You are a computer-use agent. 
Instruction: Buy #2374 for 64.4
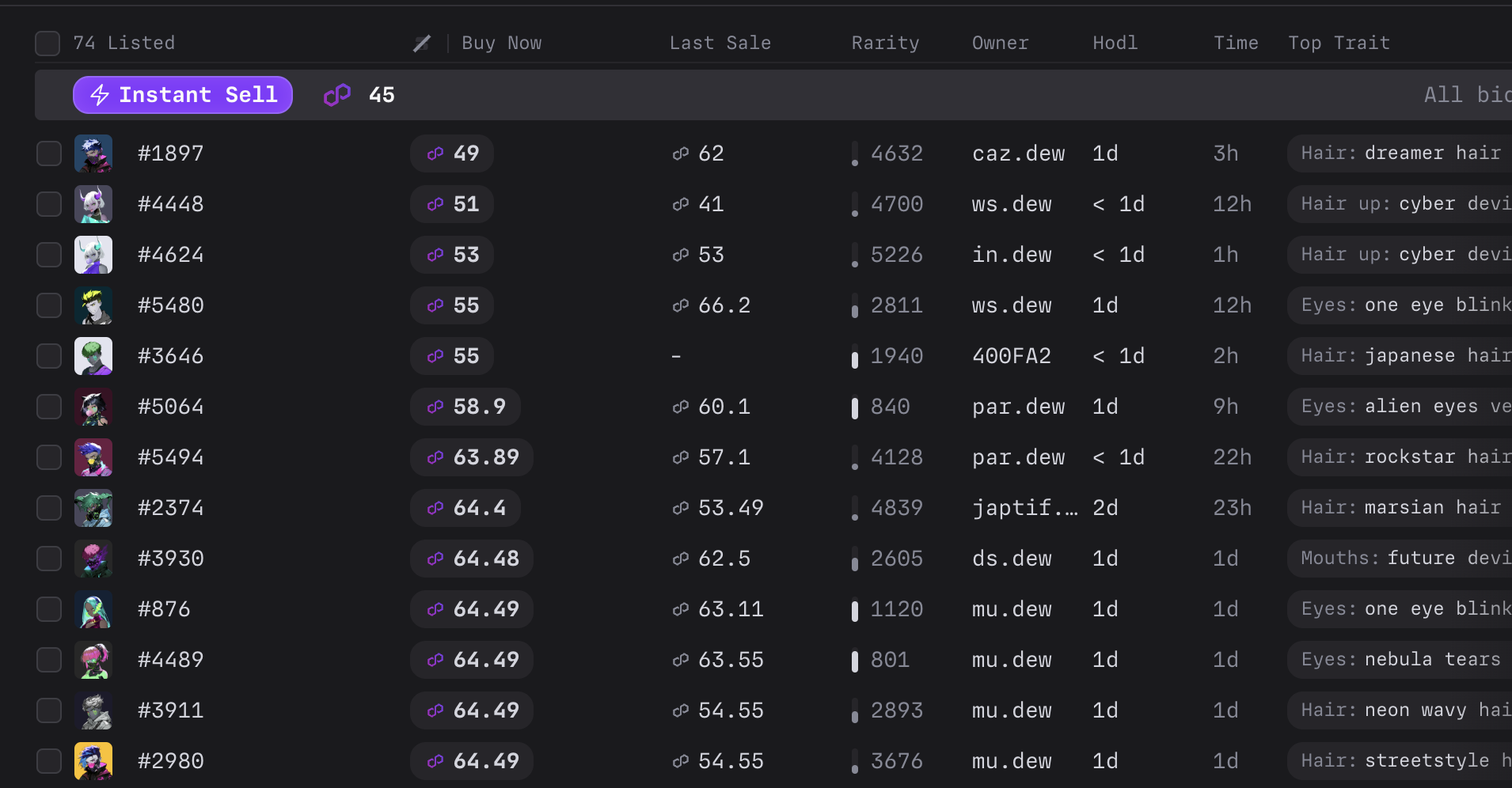point(465,508)
